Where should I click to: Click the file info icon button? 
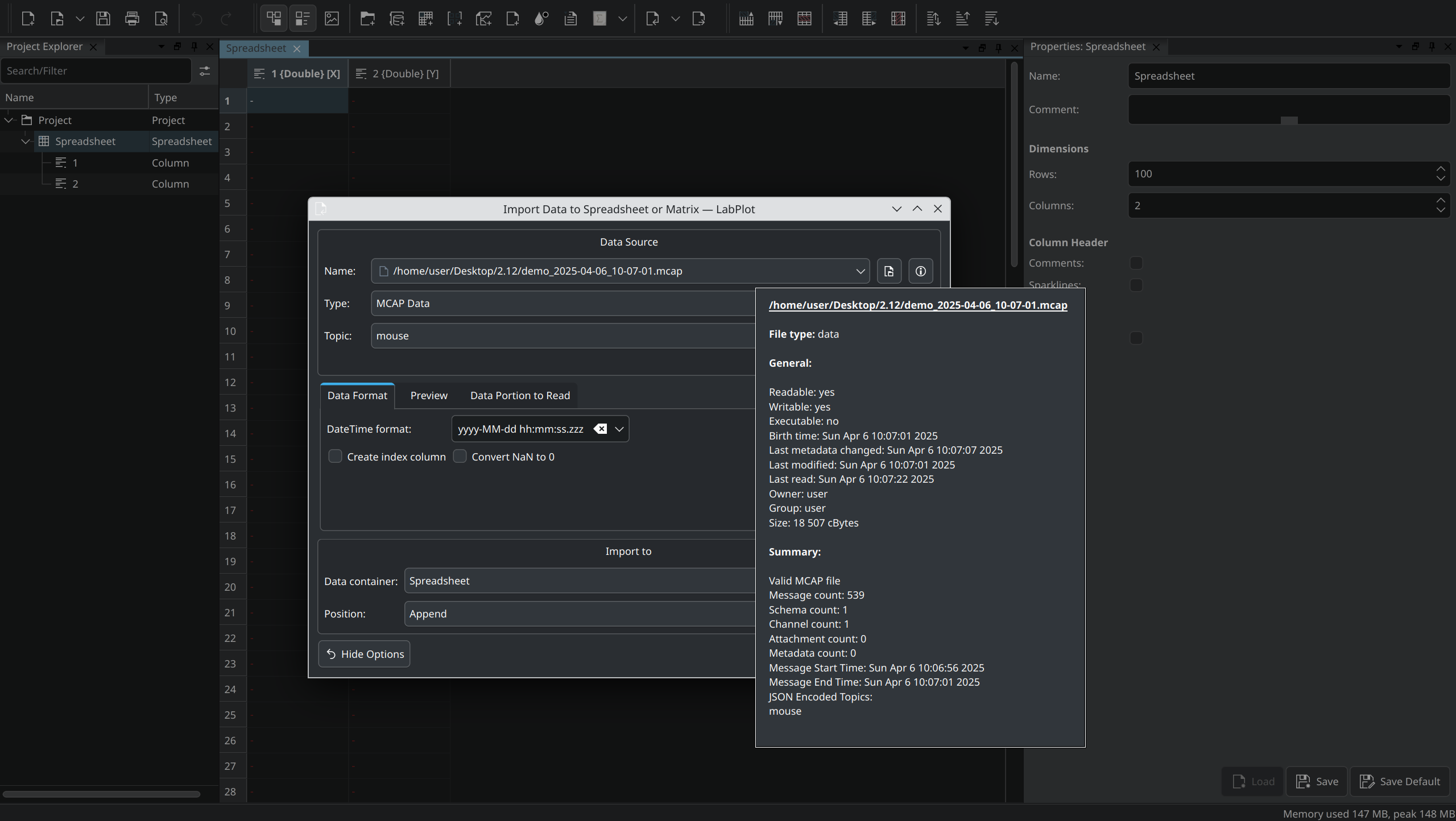(920, 271)
